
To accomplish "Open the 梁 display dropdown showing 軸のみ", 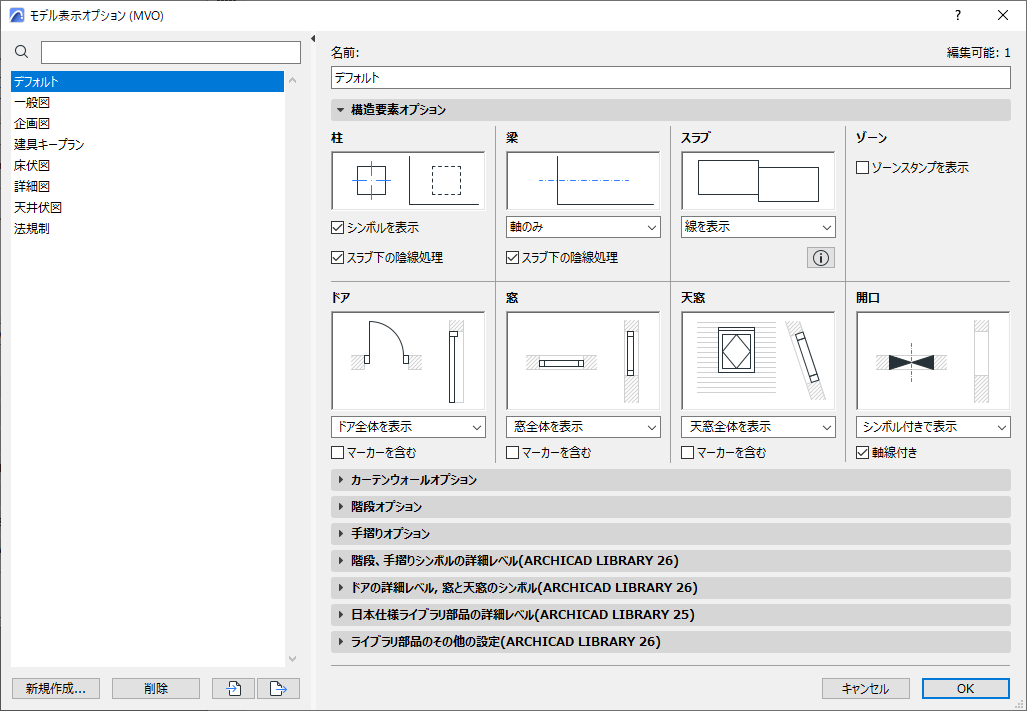I will click(x=582, y=227).
